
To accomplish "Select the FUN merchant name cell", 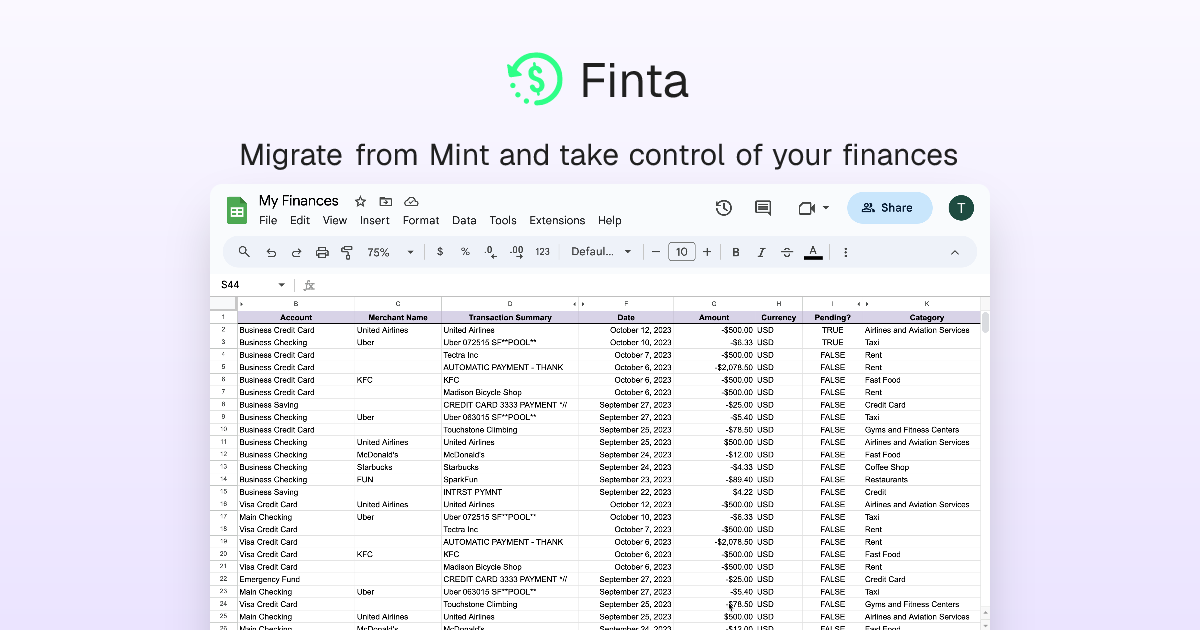I will [x=398, y=479].
